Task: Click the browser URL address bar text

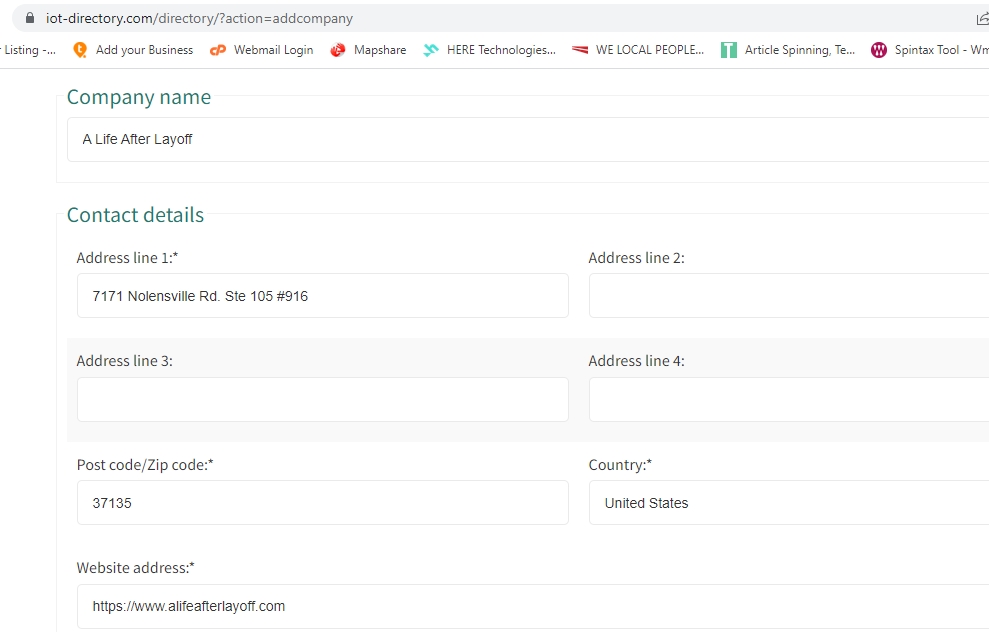Action: click(200, 18)
